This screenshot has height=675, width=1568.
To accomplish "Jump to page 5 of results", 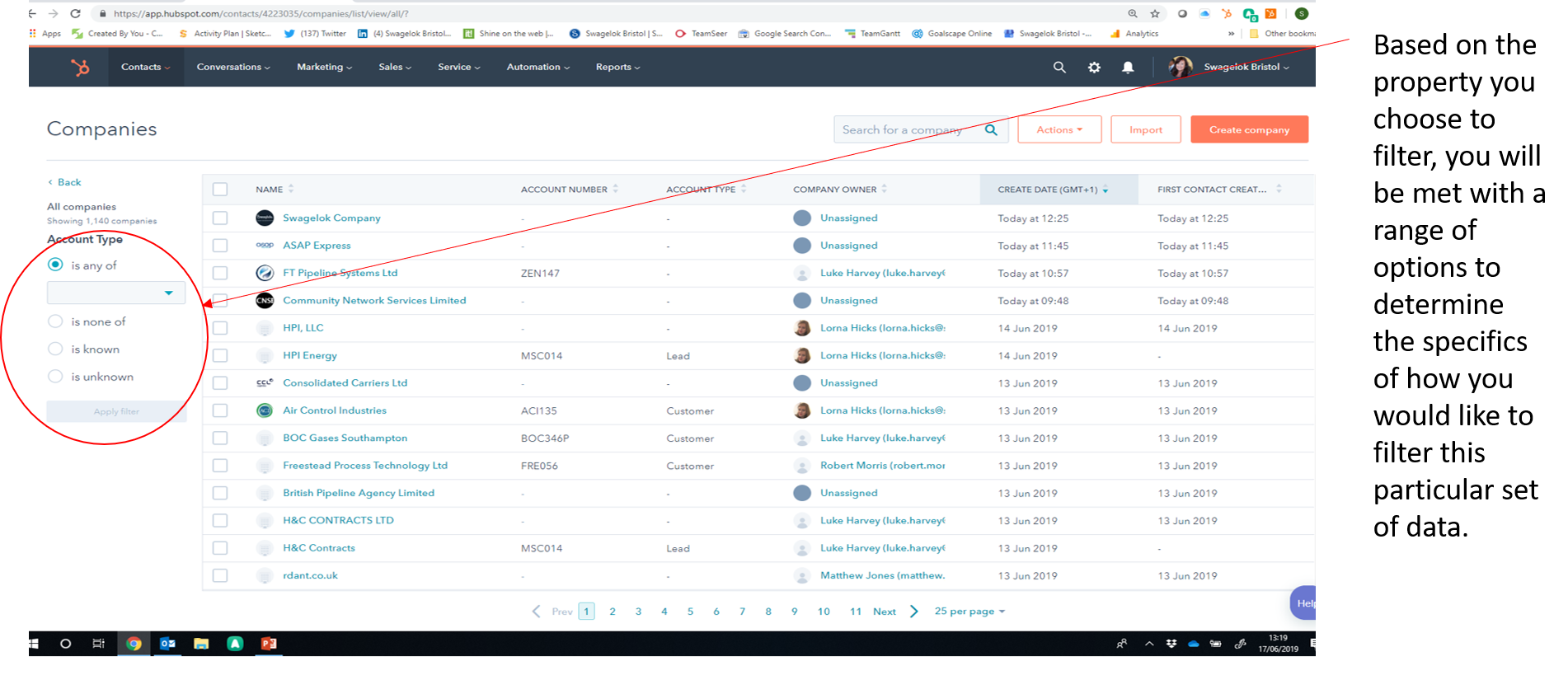I will pyautogui.click(x=690, y=612).
